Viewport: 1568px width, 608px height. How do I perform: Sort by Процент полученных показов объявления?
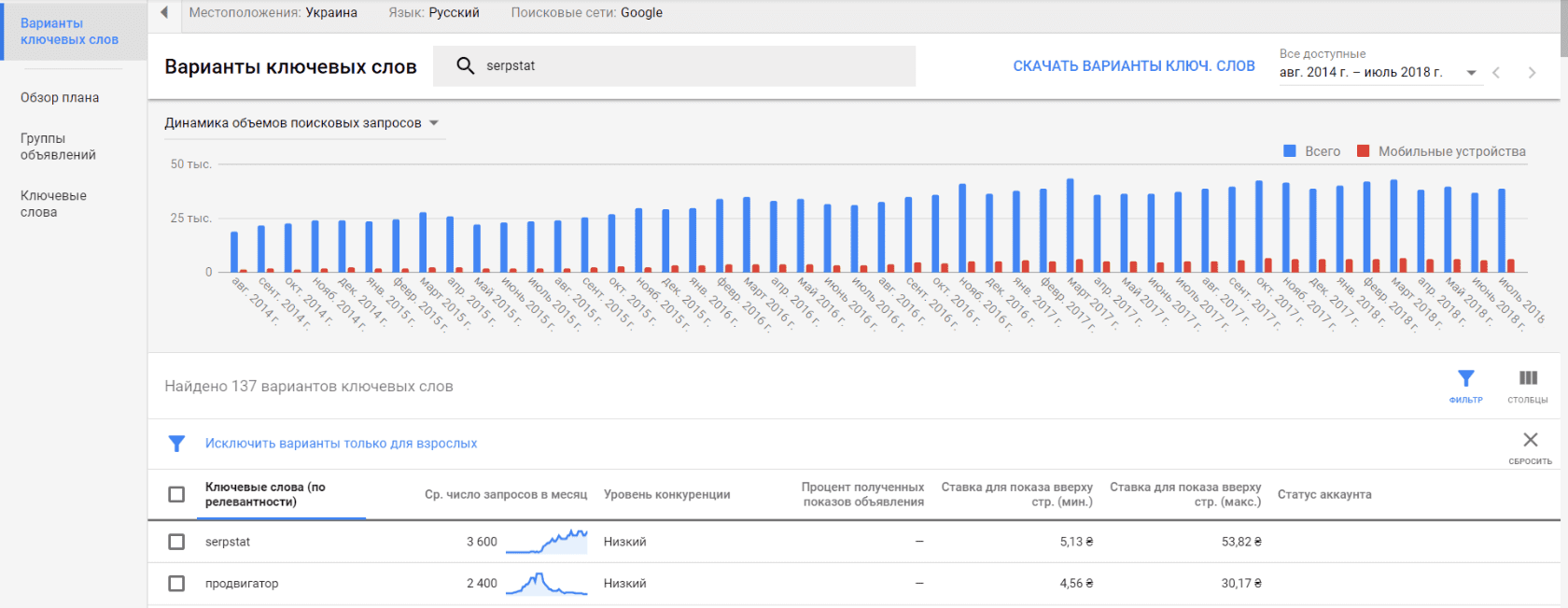pyautogui.click(x=862, y=494)
